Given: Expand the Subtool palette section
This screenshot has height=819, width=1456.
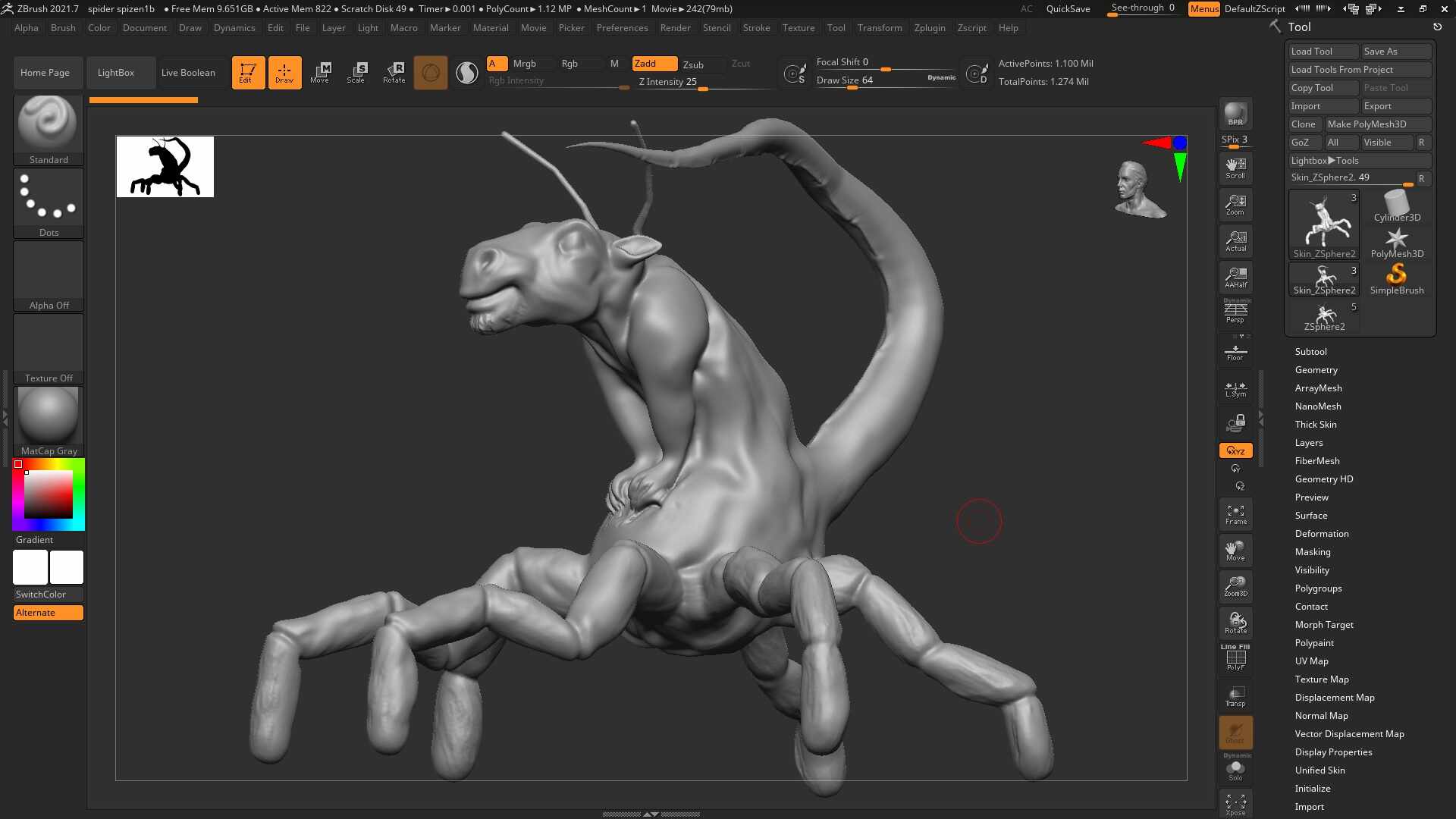Looking at the screenshot, I should 1310,351.
